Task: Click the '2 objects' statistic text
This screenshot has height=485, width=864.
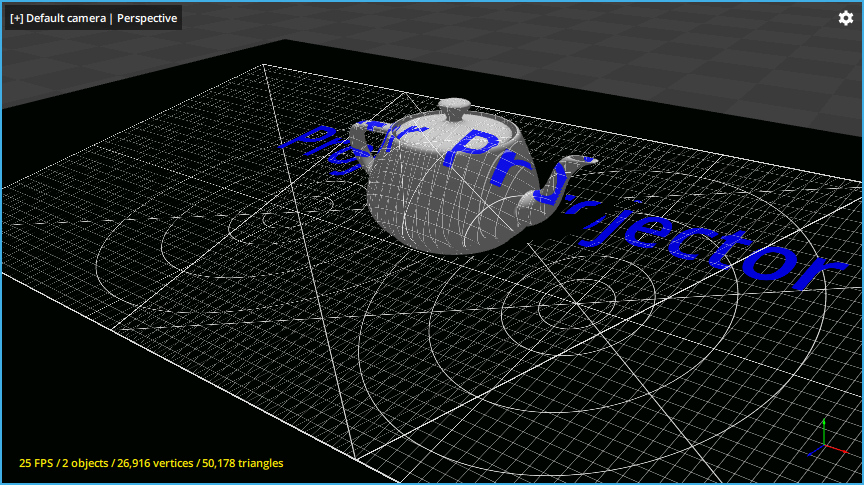Action: click(85, 463)
